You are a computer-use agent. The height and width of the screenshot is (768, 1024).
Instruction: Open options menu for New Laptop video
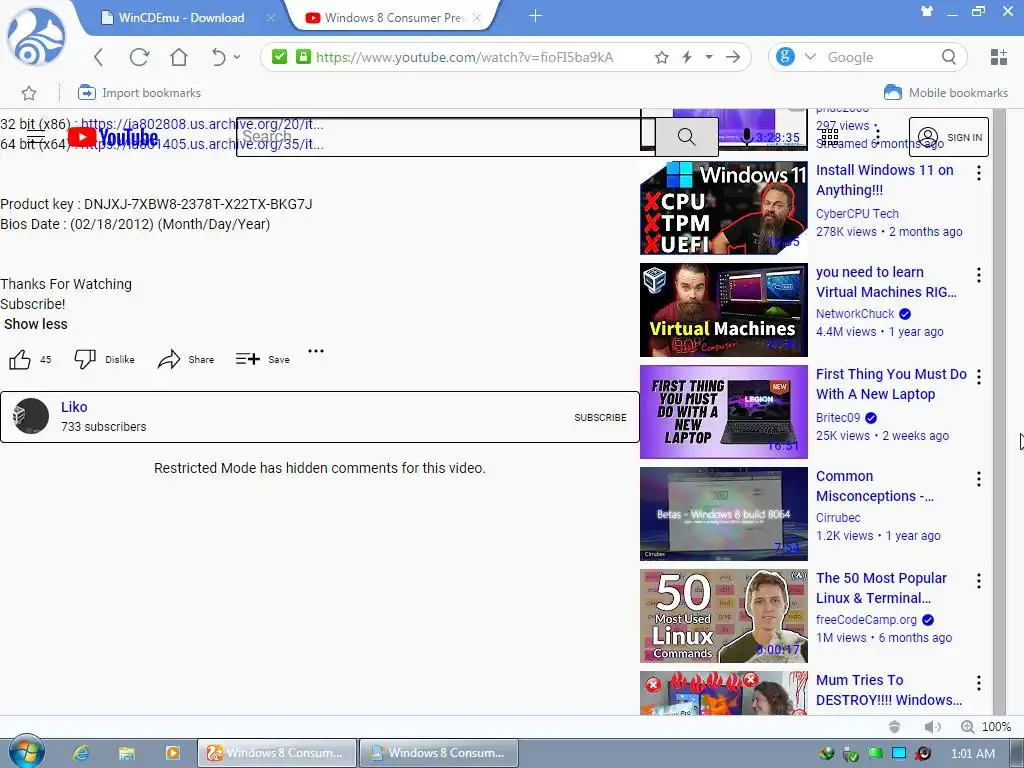[978, 377]
